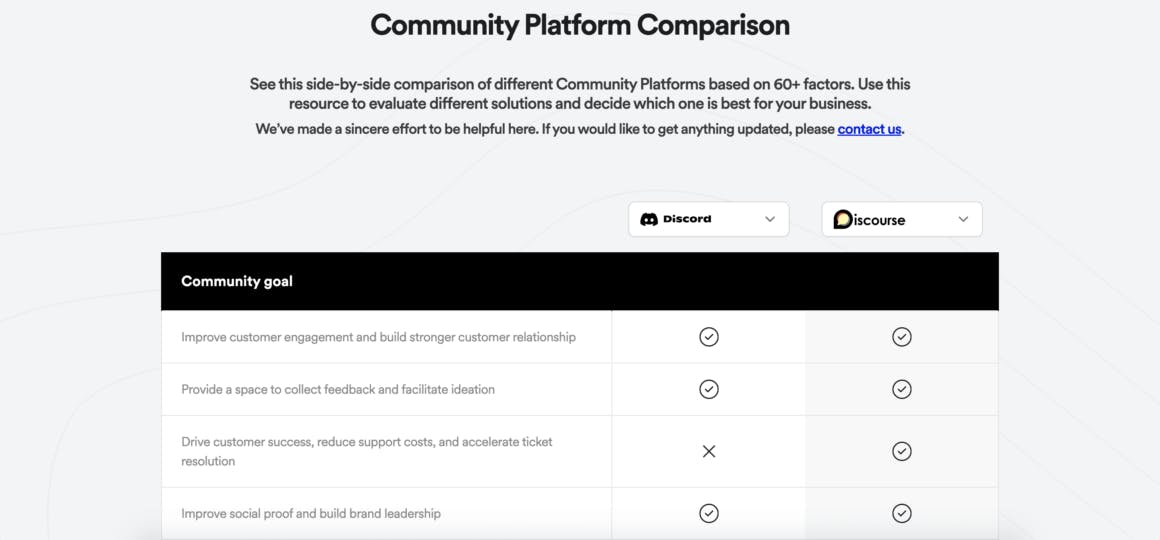Open the Discord platform selector
This screenshot has height=540, width=1160.
708,219
